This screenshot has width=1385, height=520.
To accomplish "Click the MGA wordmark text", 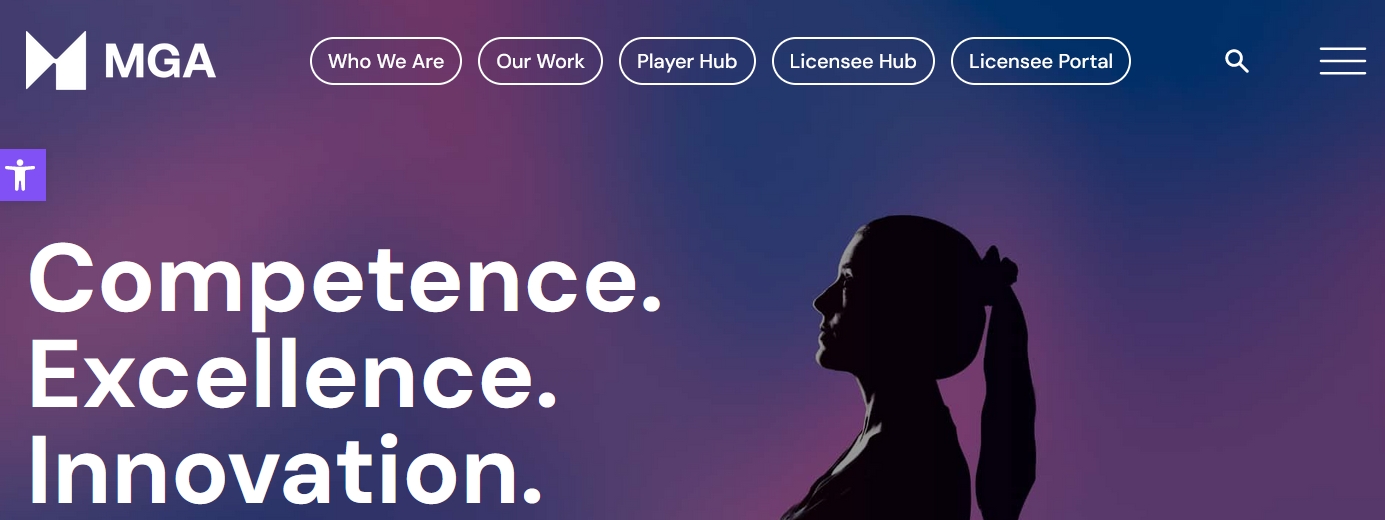I will [160, 63].
